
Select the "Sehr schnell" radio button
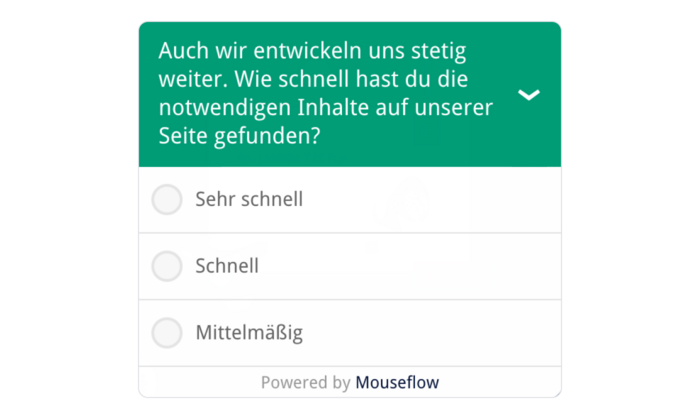[167, 199]
